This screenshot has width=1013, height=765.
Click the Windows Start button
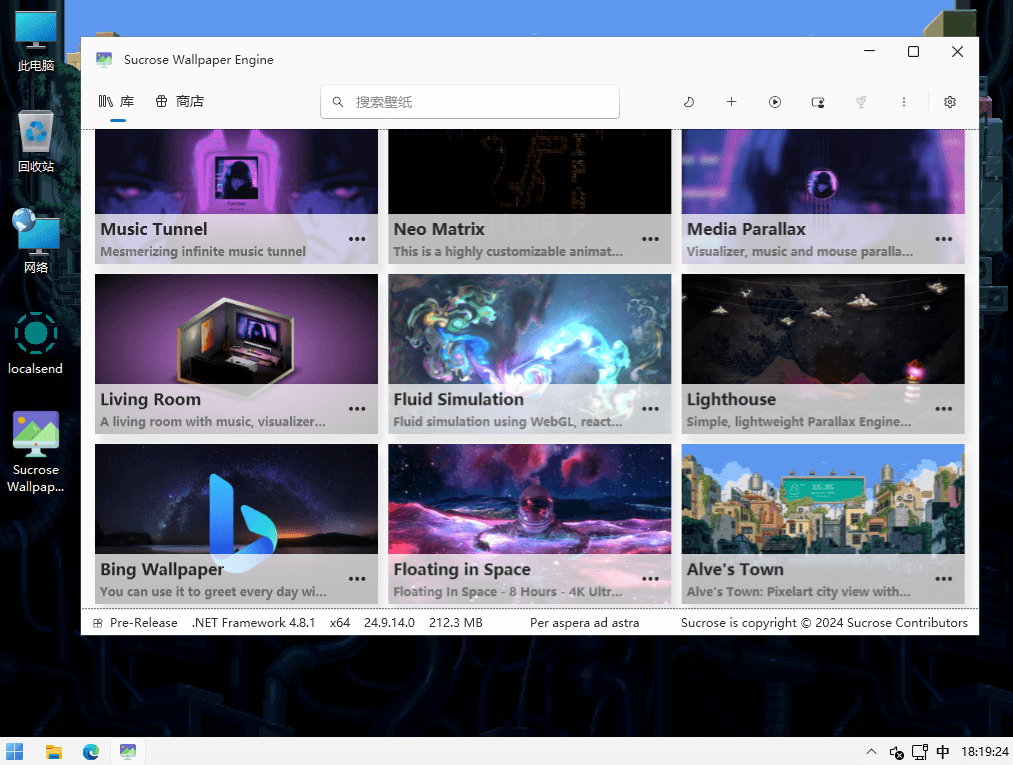point(15,752)
